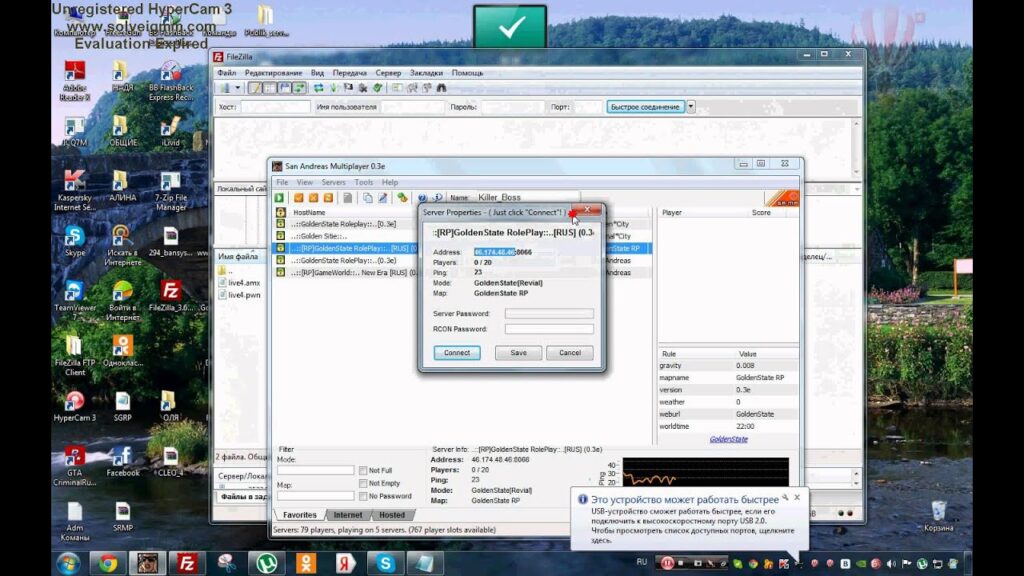This screenshot has width=1024, height=576.
Task: Select file live4.pwn in FileZilla
Action: (x=239, y=295)
